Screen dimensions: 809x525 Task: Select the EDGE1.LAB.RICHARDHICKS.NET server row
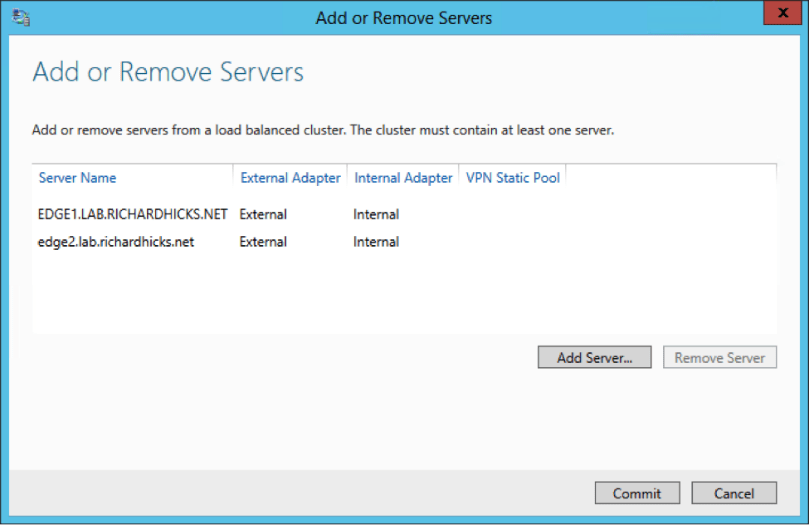pos(133,214)
